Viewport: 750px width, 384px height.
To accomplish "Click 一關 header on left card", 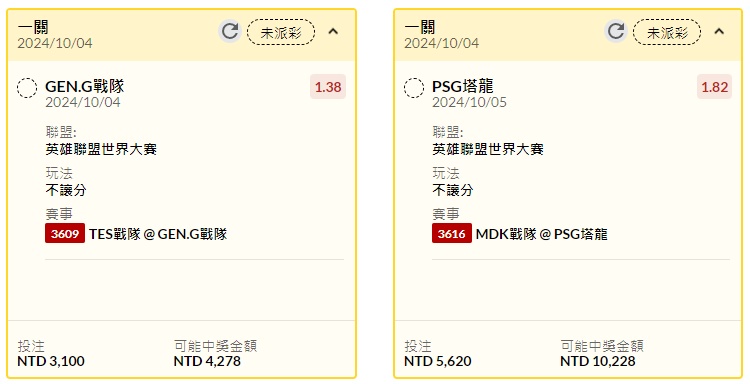I will tap(33, 27).
